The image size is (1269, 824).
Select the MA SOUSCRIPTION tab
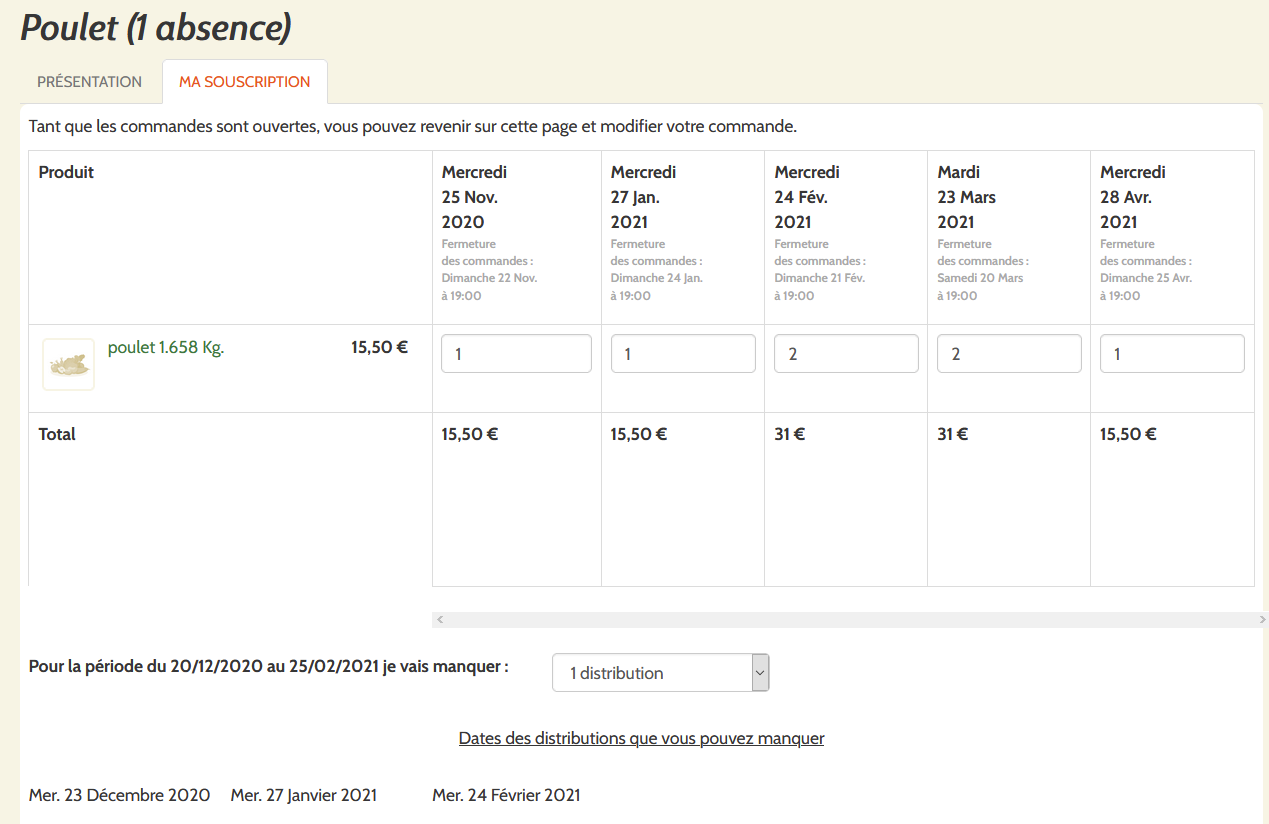pos(245,82)
